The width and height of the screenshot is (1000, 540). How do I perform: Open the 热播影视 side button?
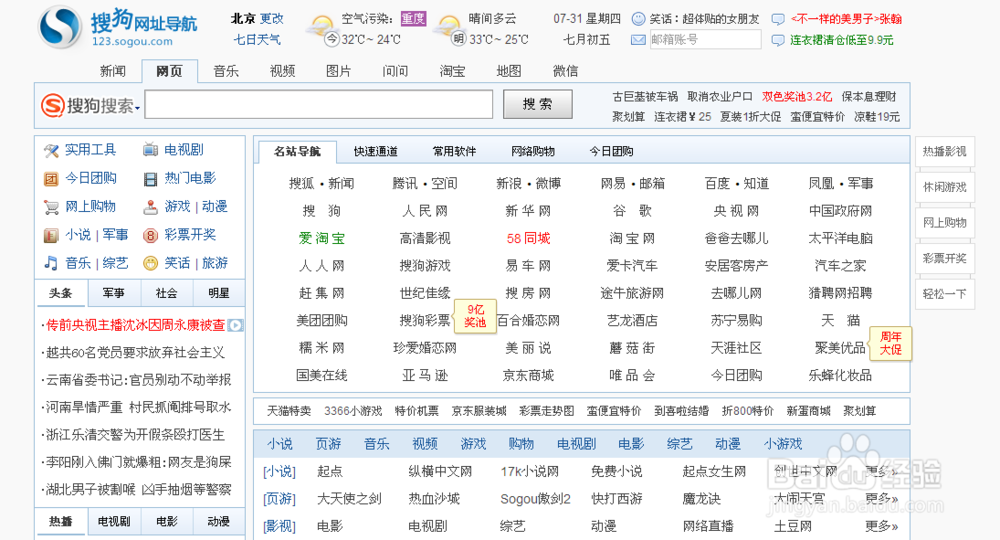pos(945,152)
